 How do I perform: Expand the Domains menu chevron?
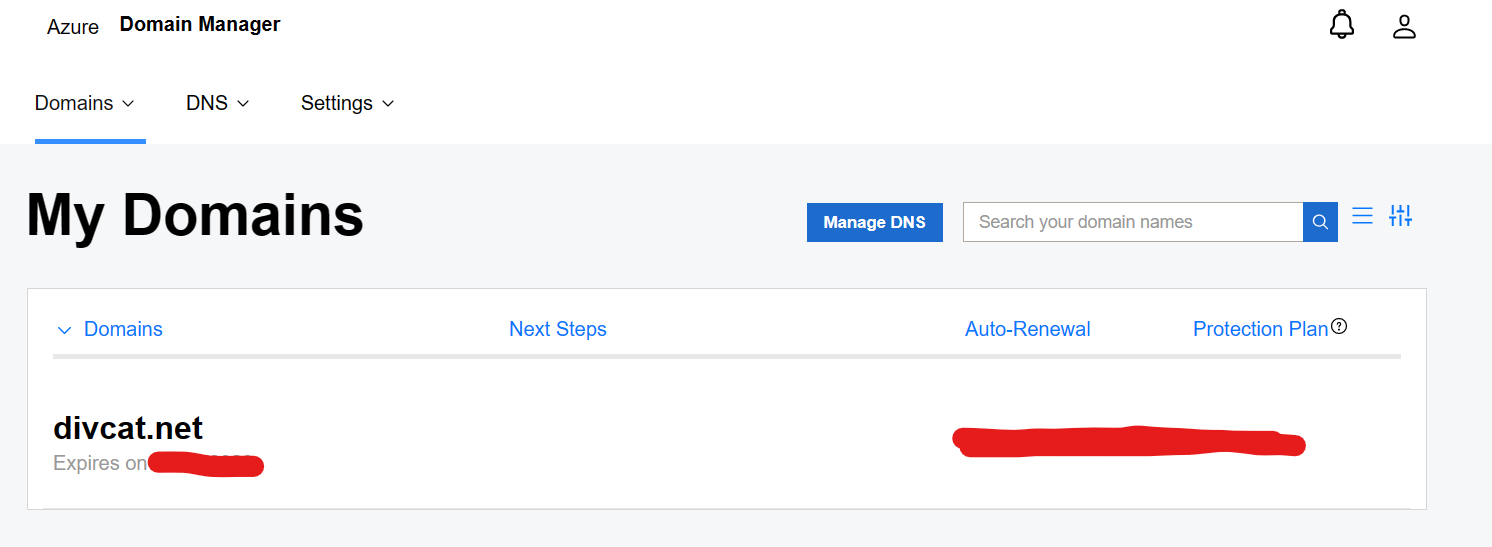coord(128,103)
